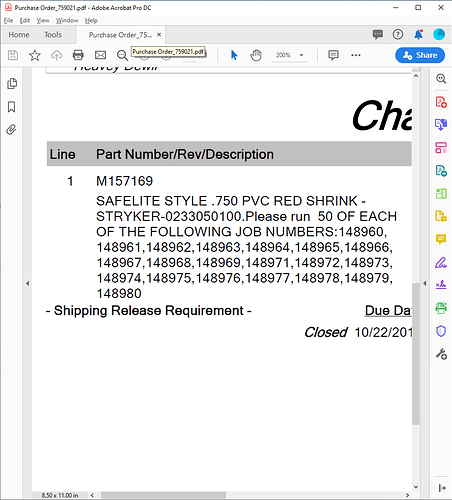Click the blue Share button
Viewport: 452px width, 500px height.
click(x=420, y=55)
